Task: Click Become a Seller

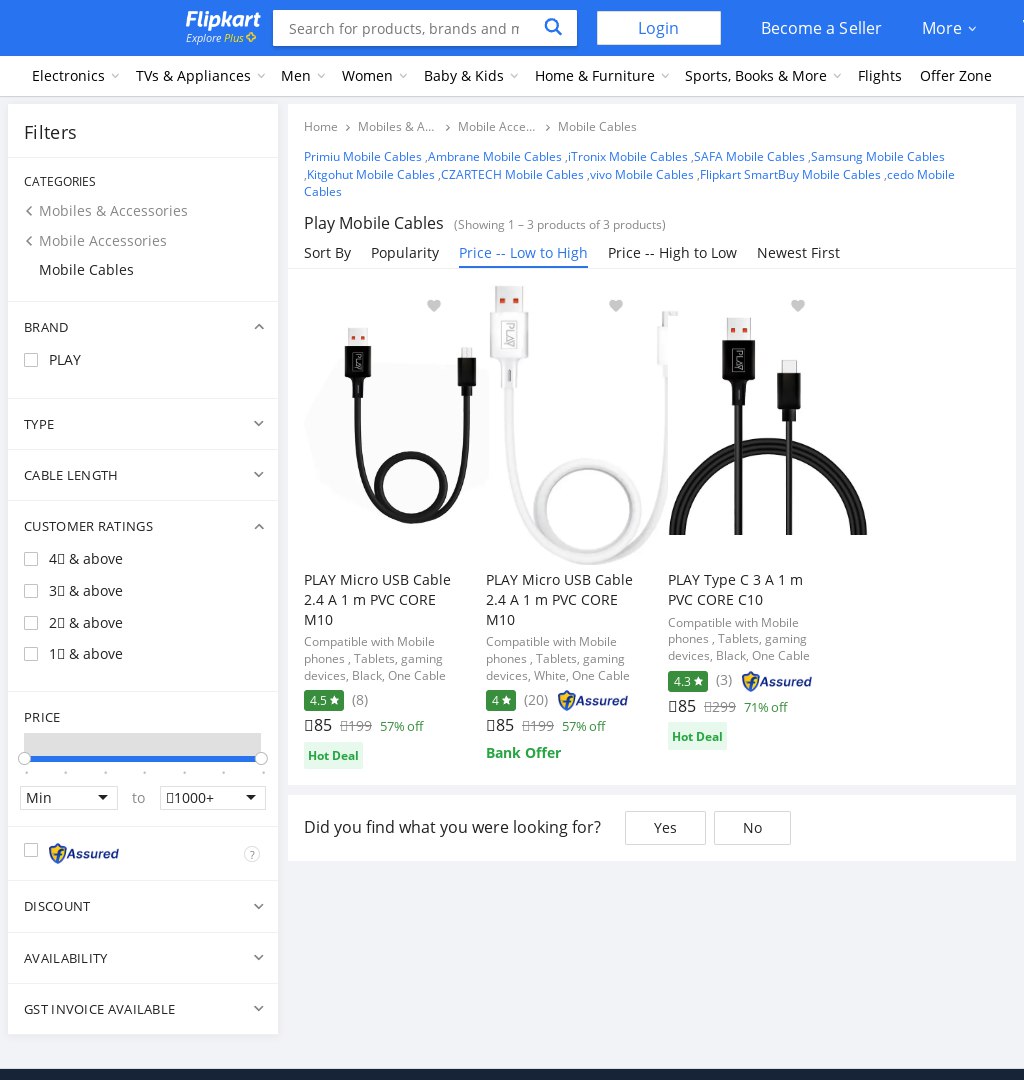Action: point(821,28)
